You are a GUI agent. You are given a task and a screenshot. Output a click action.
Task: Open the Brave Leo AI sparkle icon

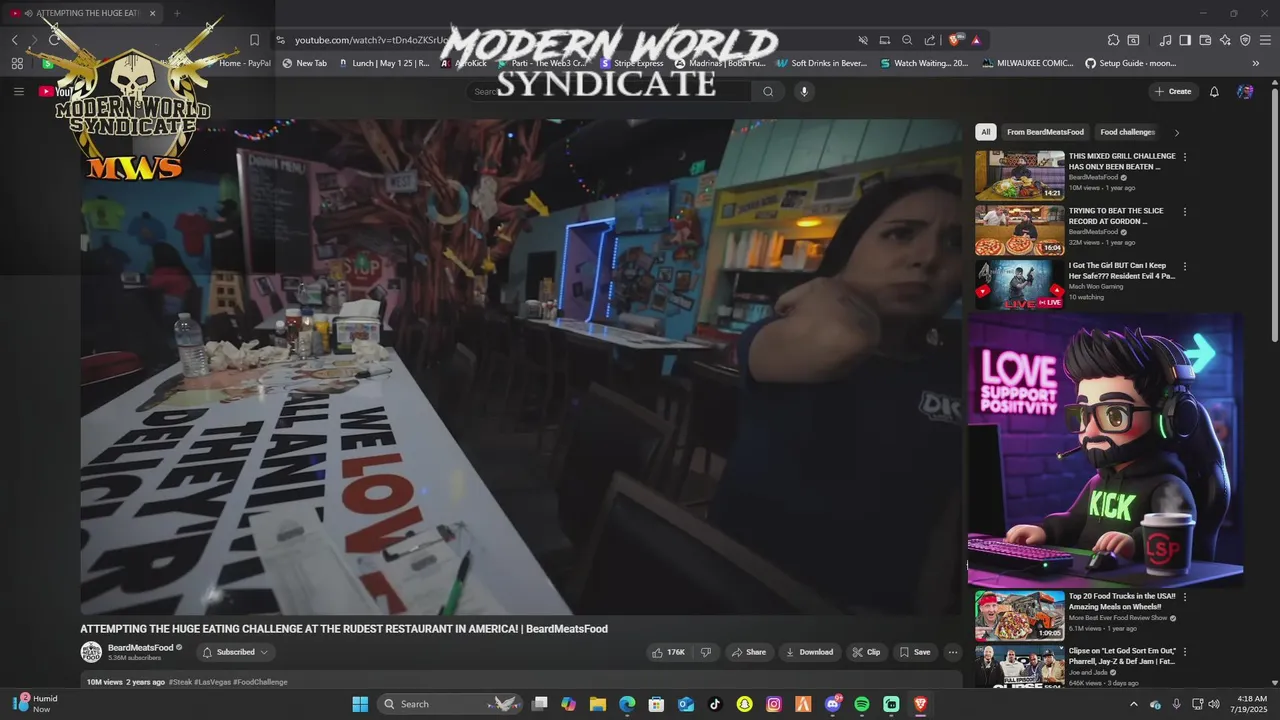pyautogui.click(x=1225, y=40)
